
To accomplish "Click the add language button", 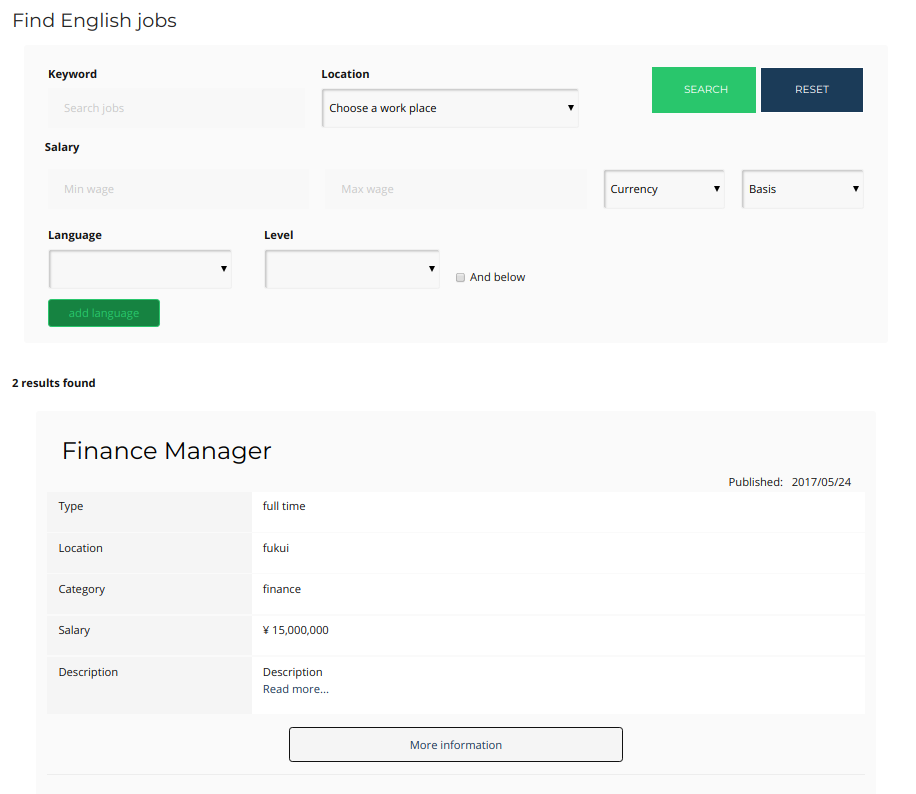I will (104, 313).
